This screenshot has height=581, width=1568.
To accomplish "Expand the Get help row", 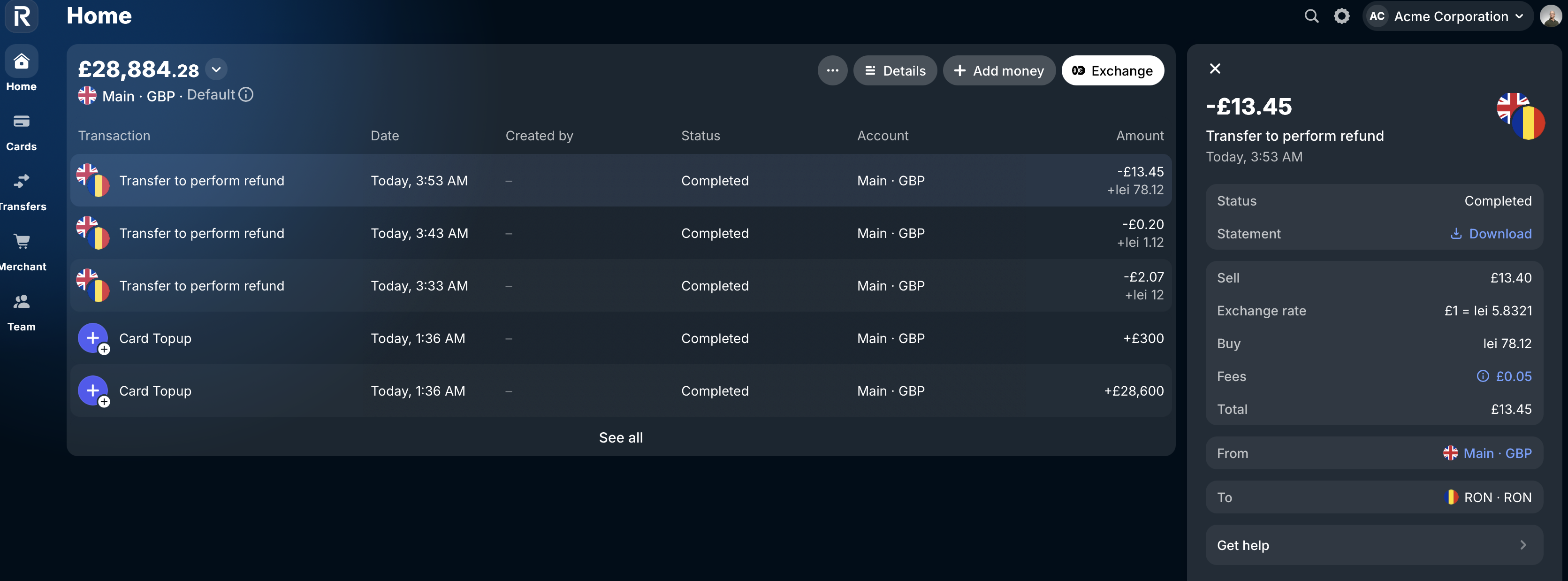I will [x=1374, y=545].
